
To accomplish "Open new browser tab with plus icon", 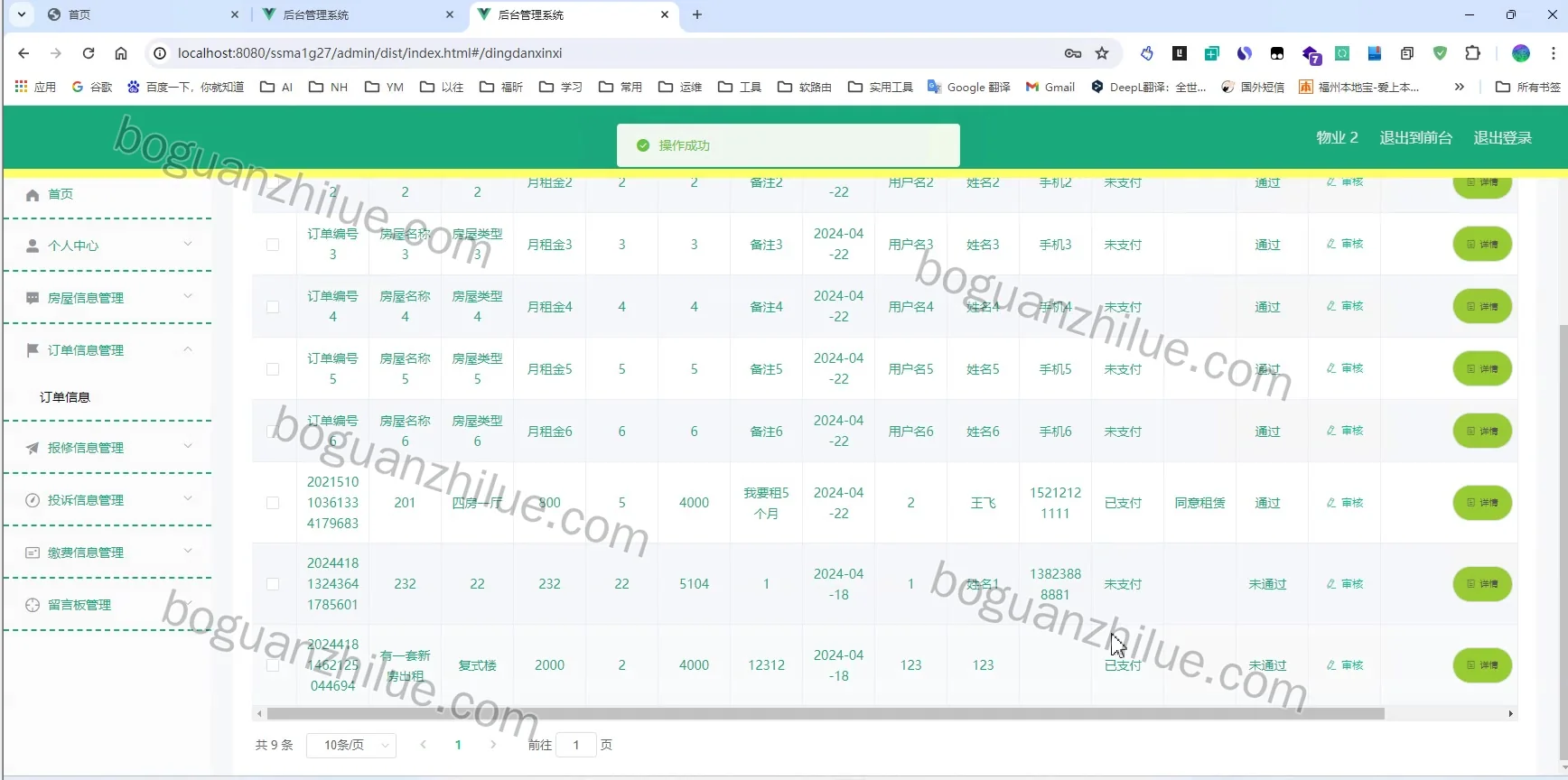I will pyautogui.click(x=697, y=14).
